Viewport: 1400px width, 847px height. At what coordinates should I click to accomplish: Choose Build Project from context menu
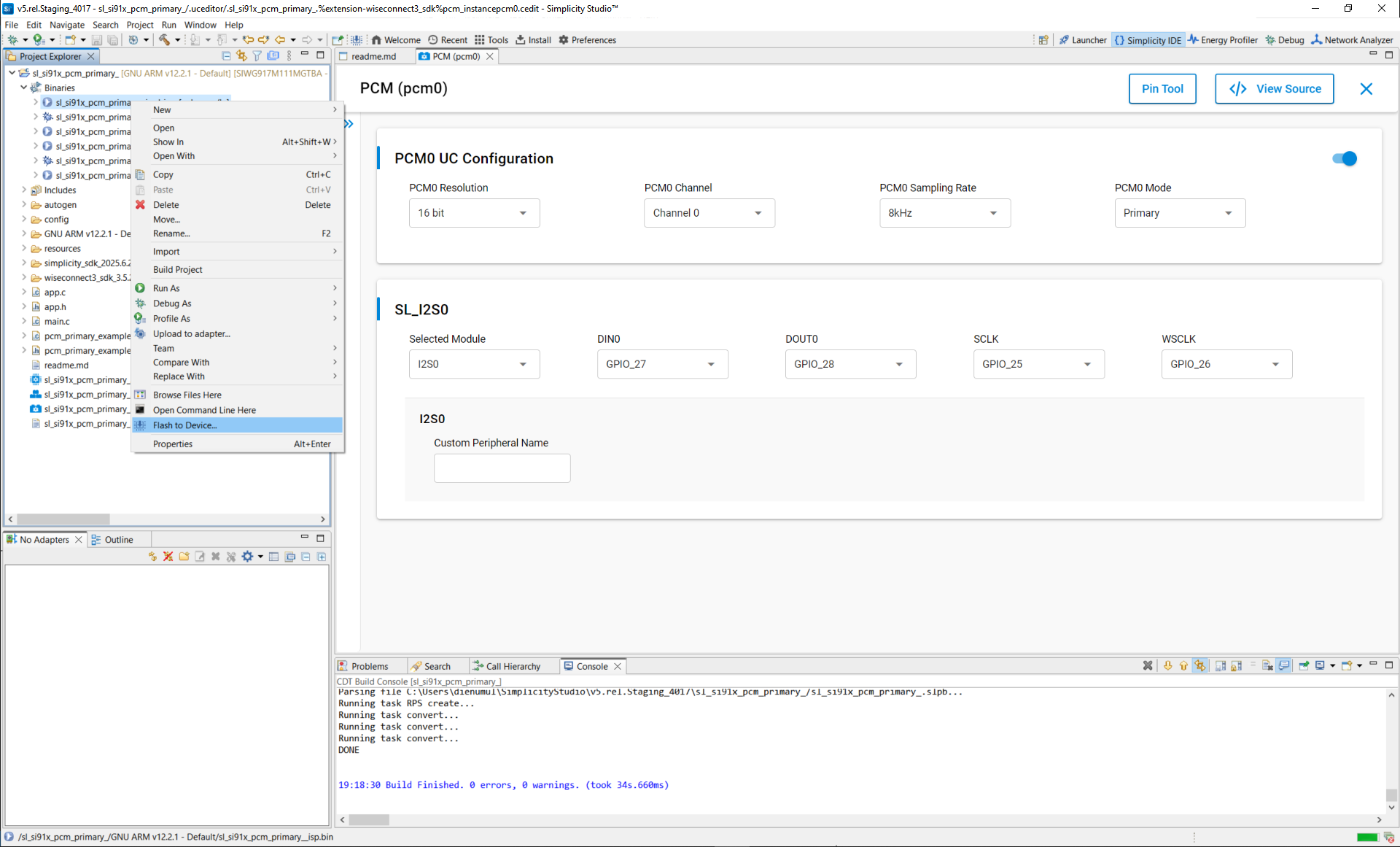[x=178, y=270]
